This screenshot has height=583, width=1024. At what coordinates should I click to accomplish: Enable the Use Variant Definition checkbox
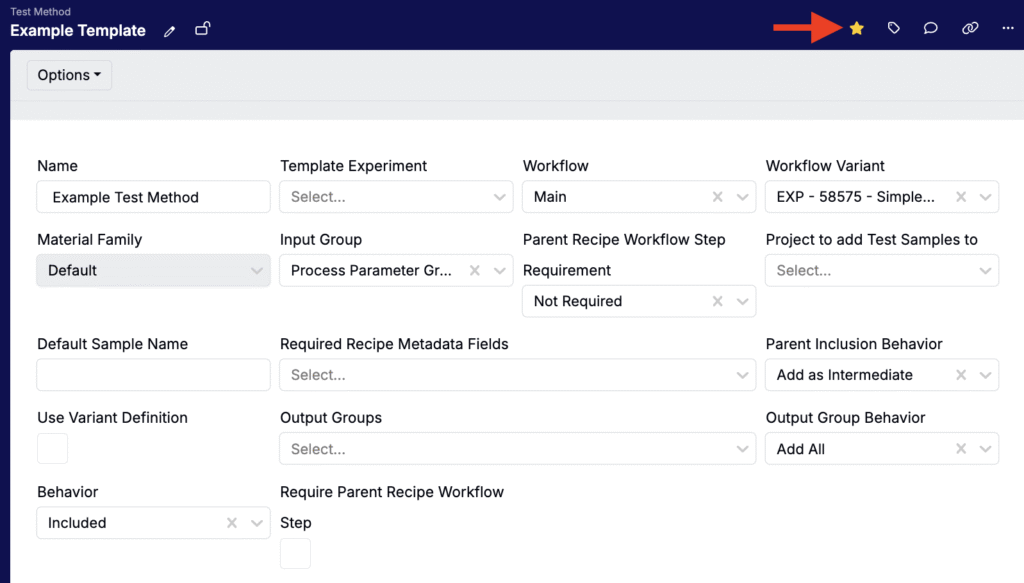(52, 449)
